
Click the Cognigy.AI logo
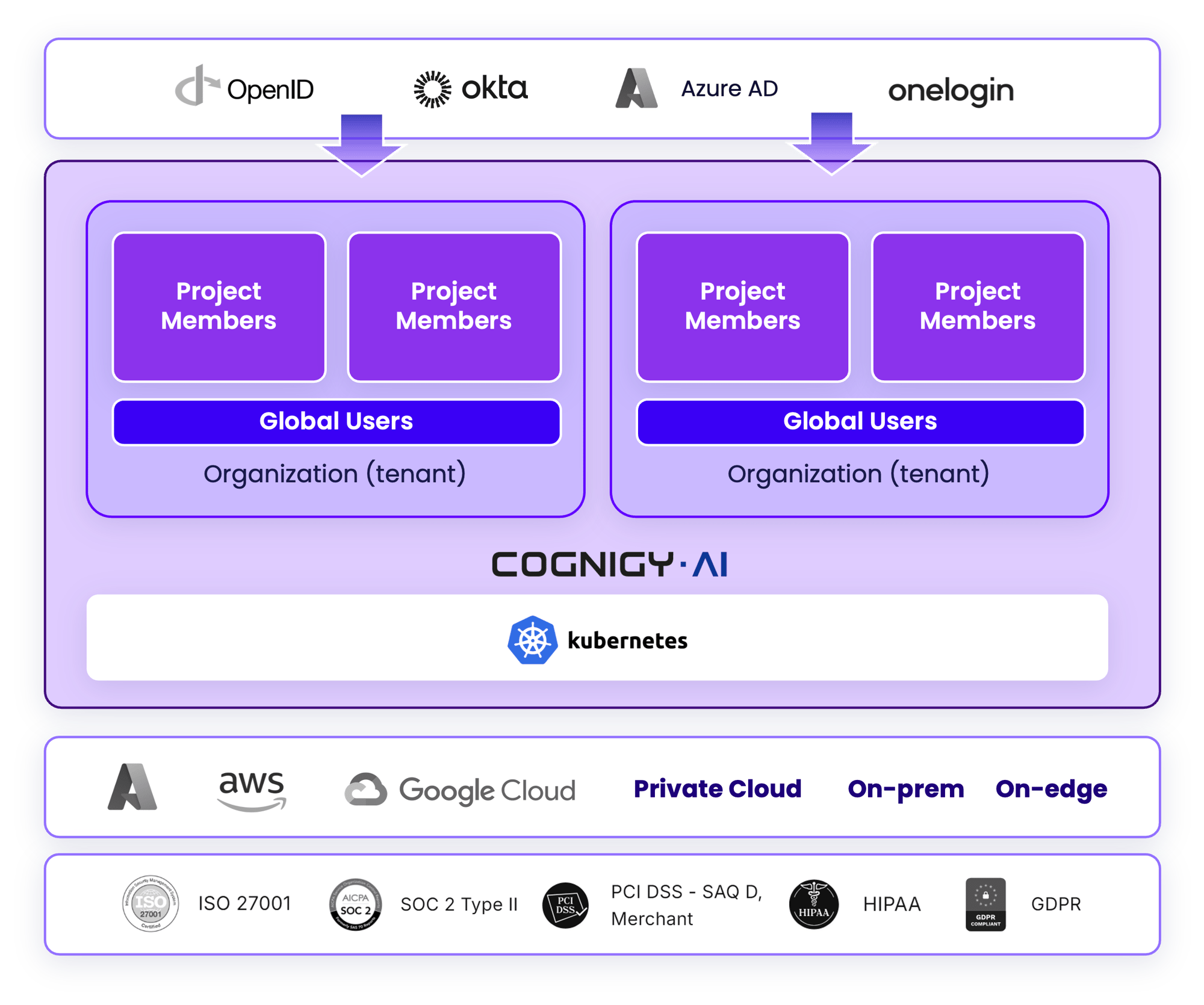click(x=609, y=564)
